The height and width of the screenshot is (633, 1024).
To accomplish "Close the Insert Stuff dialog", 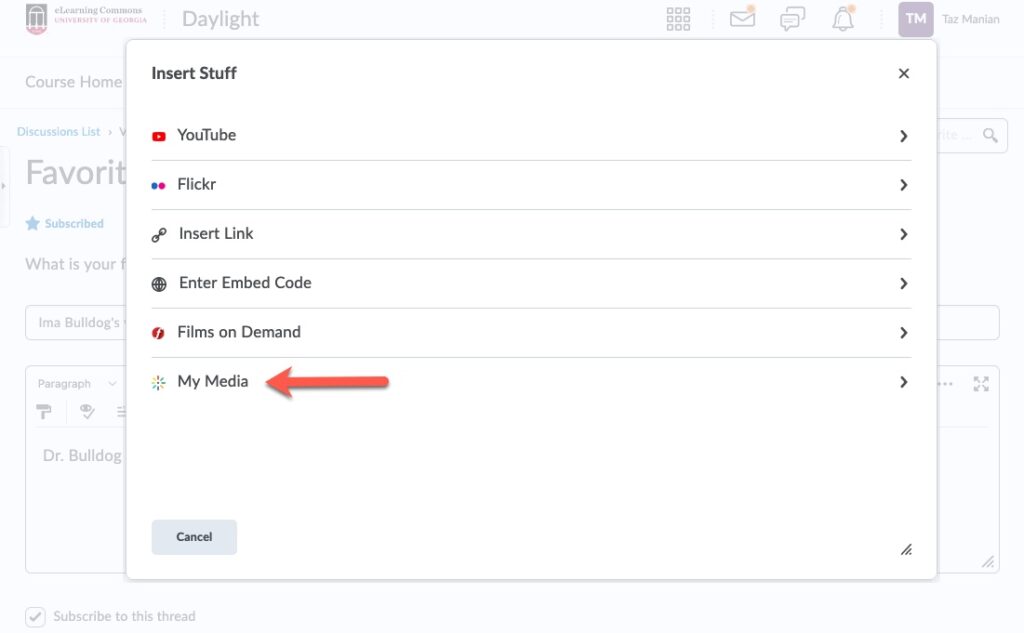I will tap(904, 73).
